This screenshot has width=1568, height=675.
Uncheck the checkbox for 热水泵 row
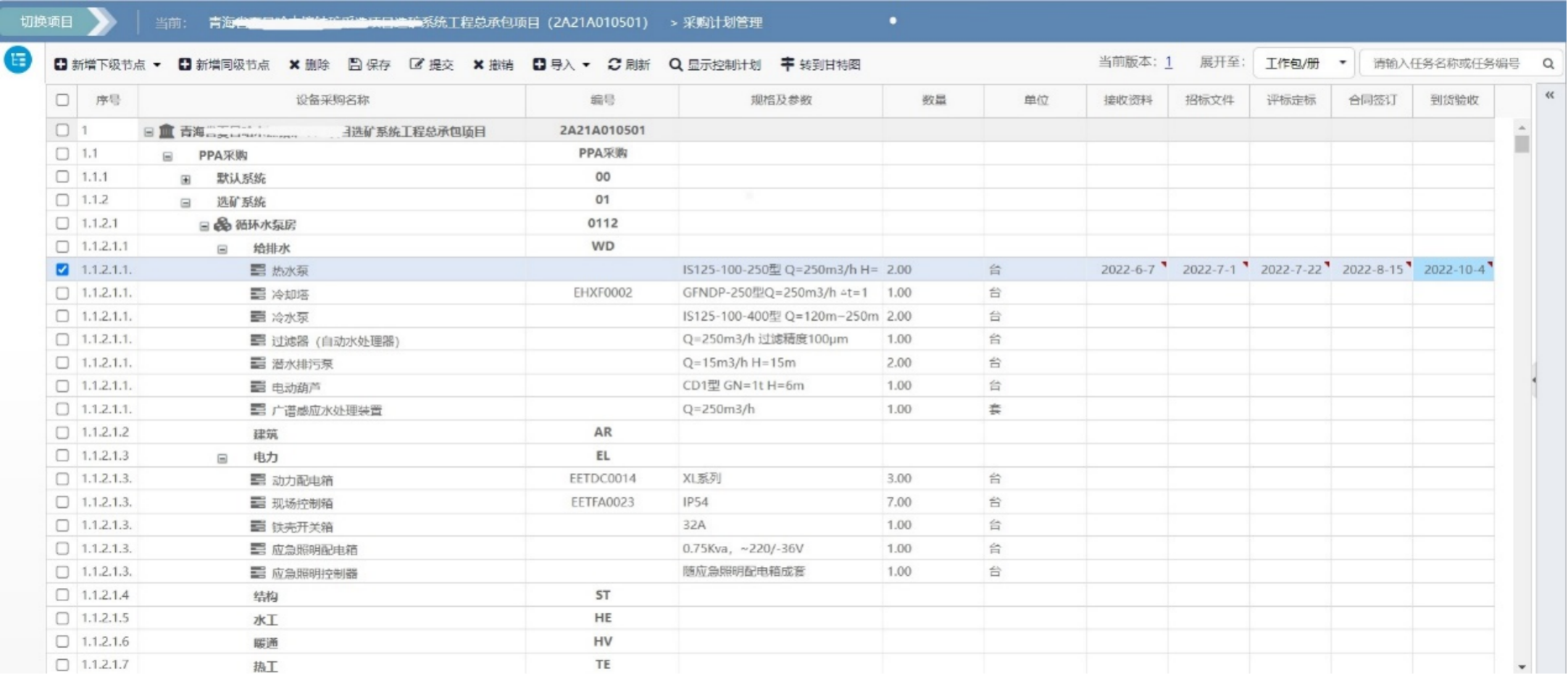click(62, 269)
